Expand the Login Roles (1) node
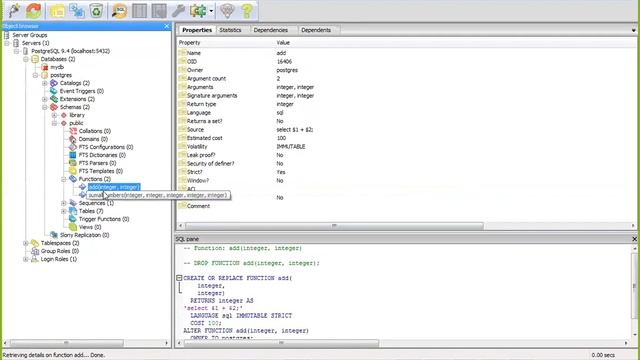 (26, 259)
